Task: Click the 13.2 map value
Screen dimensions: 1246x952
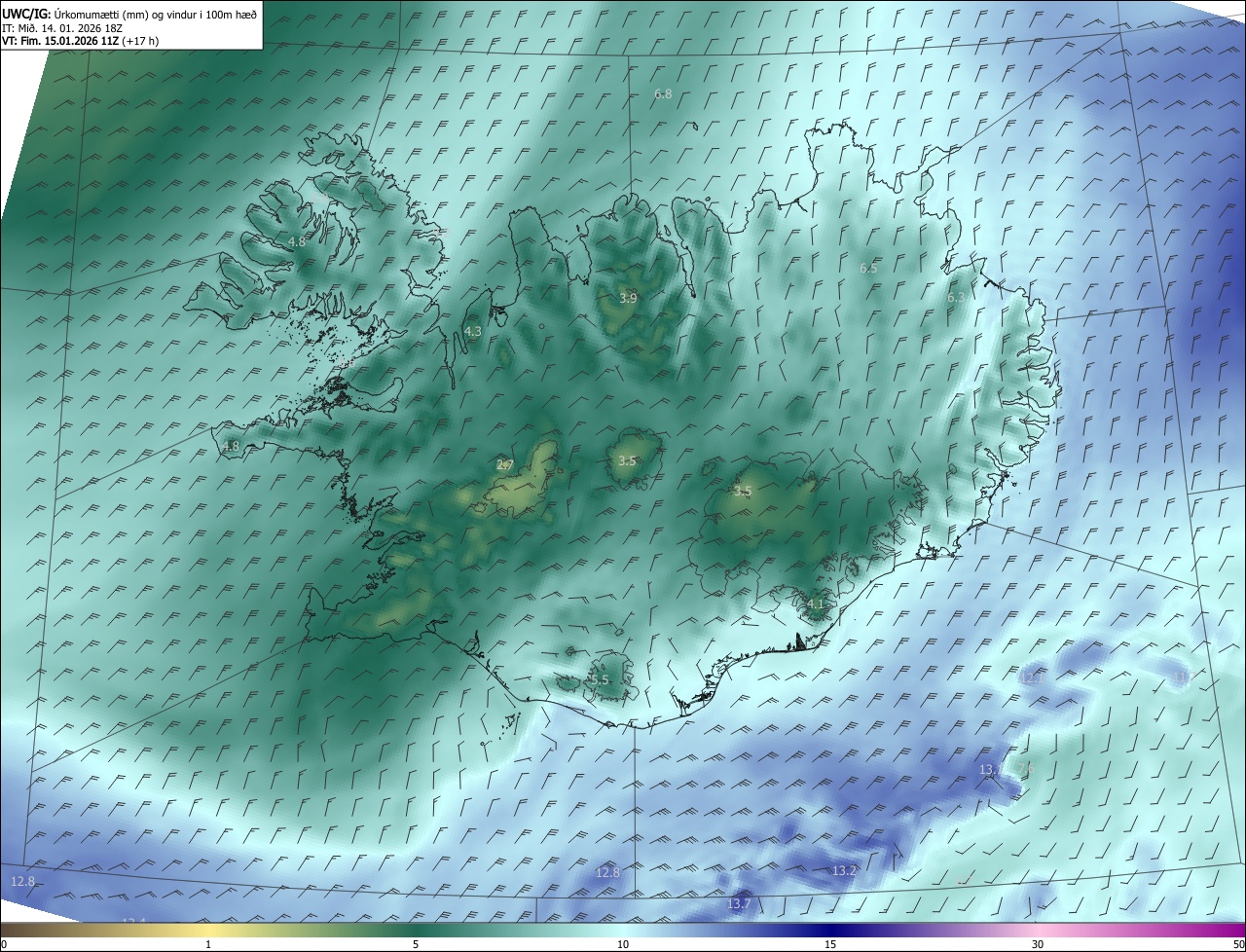Action: [844, 870]
